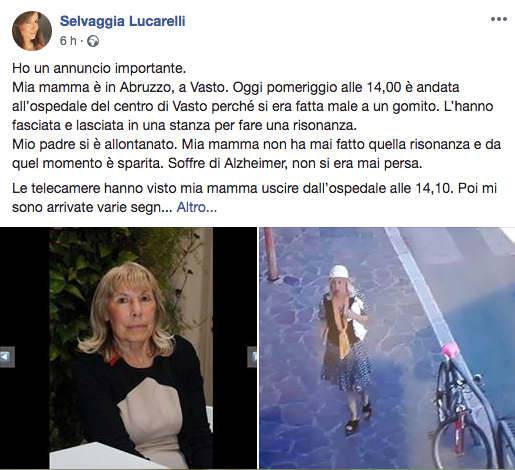Expand the post via "Altro..." link

[x=197, y=207]
